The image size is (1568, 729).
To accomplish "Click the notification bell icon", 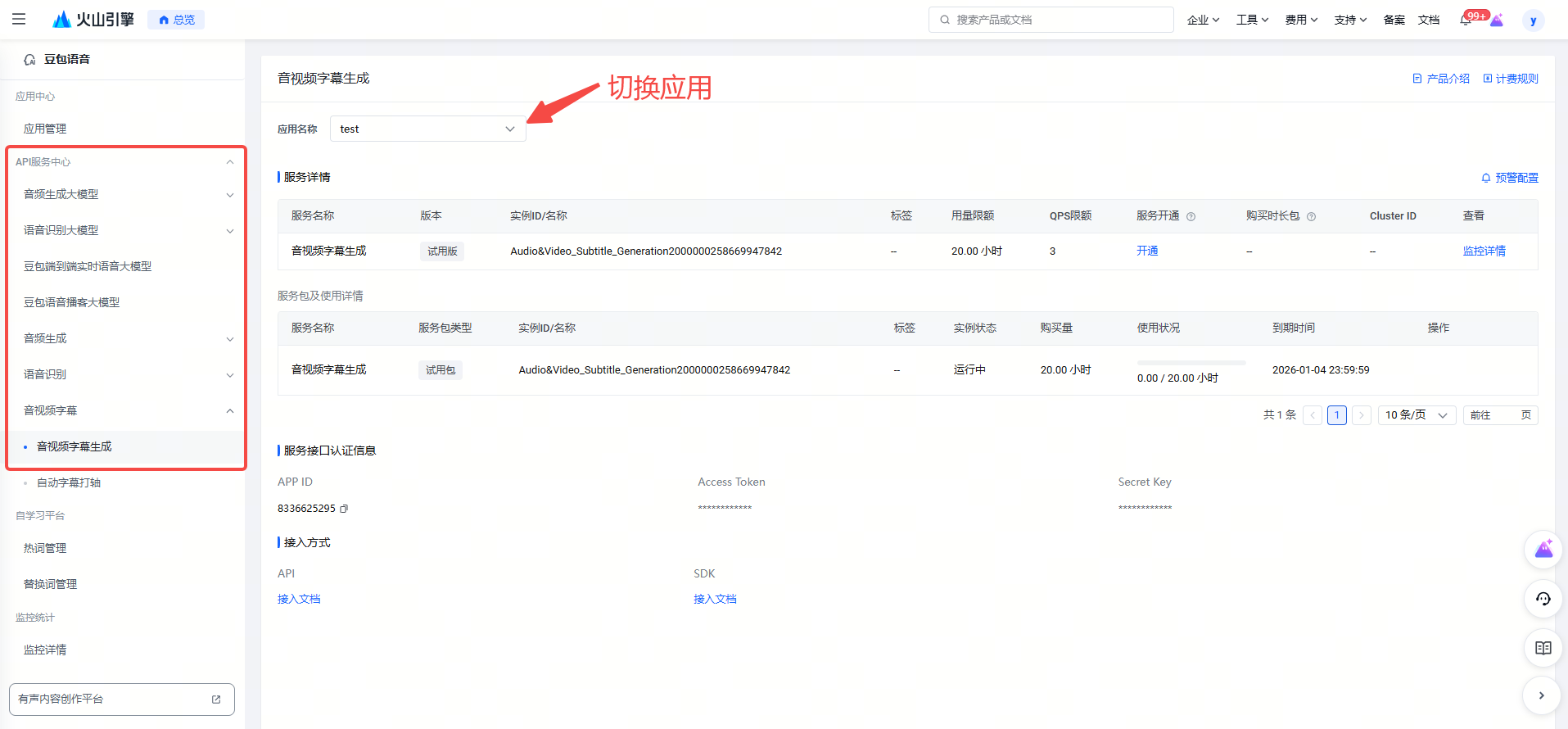I will pos(1466,20).
